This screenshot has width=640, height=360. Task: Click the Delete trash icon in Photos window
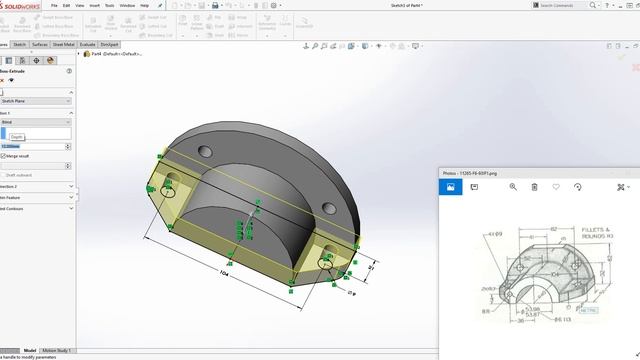click(534, 187)
